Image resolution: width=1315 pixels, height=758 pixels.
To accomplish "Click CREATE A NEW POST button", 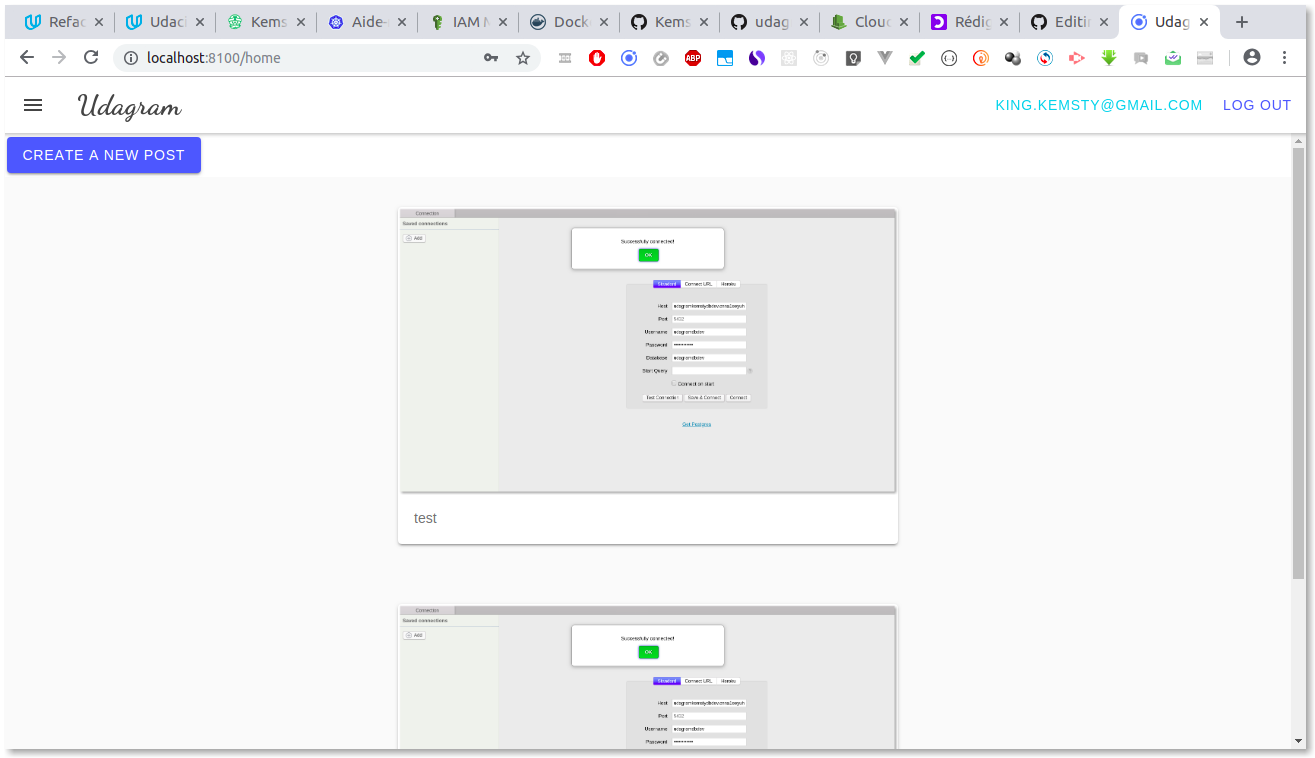I will pyautogui.click(x=104, y=155).
